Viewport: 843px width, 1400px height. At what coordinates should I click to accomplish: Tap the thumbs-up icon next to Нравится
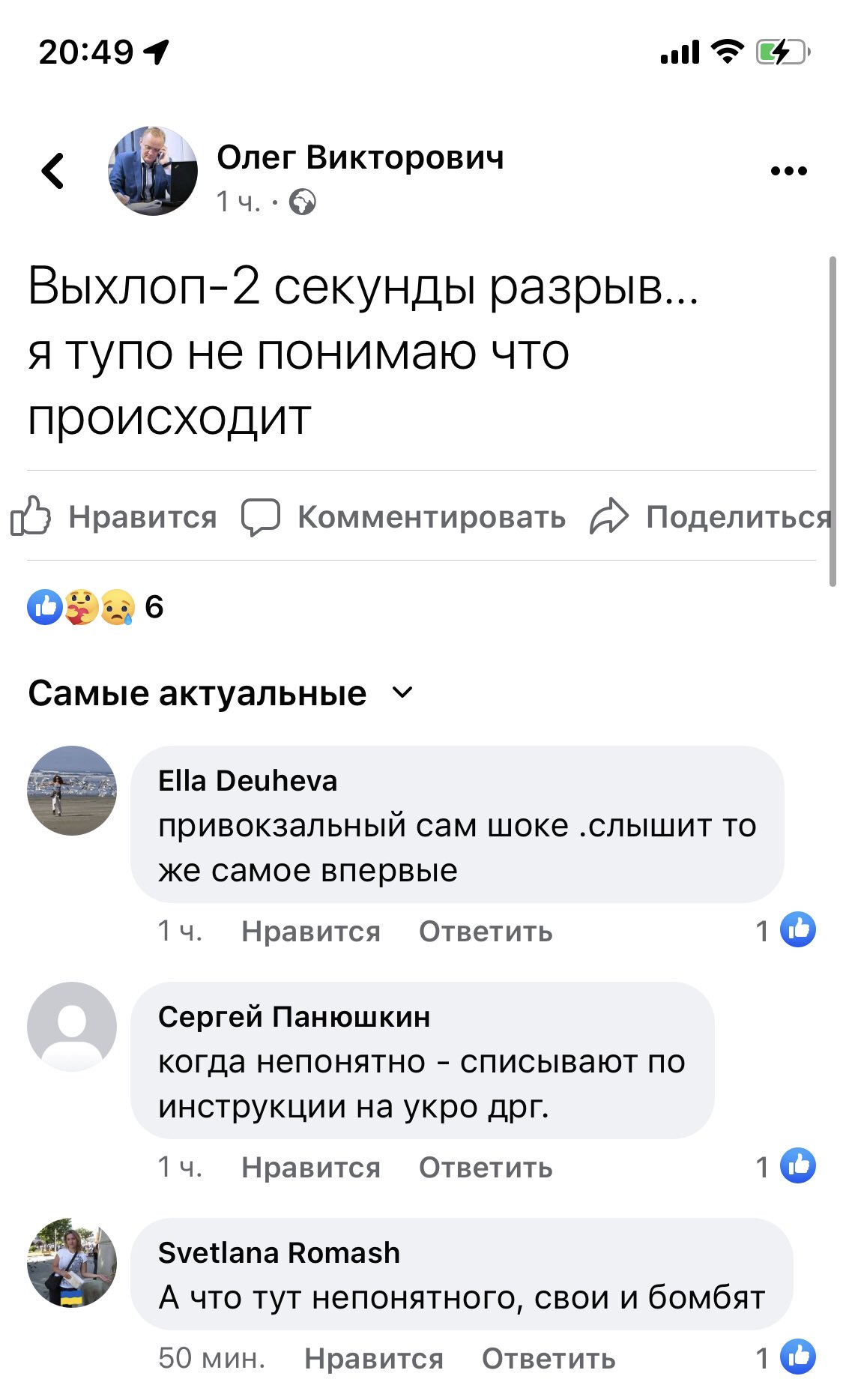coord(31,516)
